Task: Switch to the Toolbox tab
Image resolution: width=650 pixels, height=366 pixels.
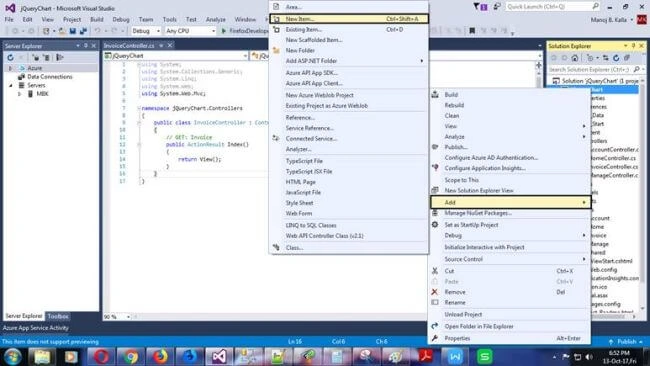Action: (x=58, y=316)
